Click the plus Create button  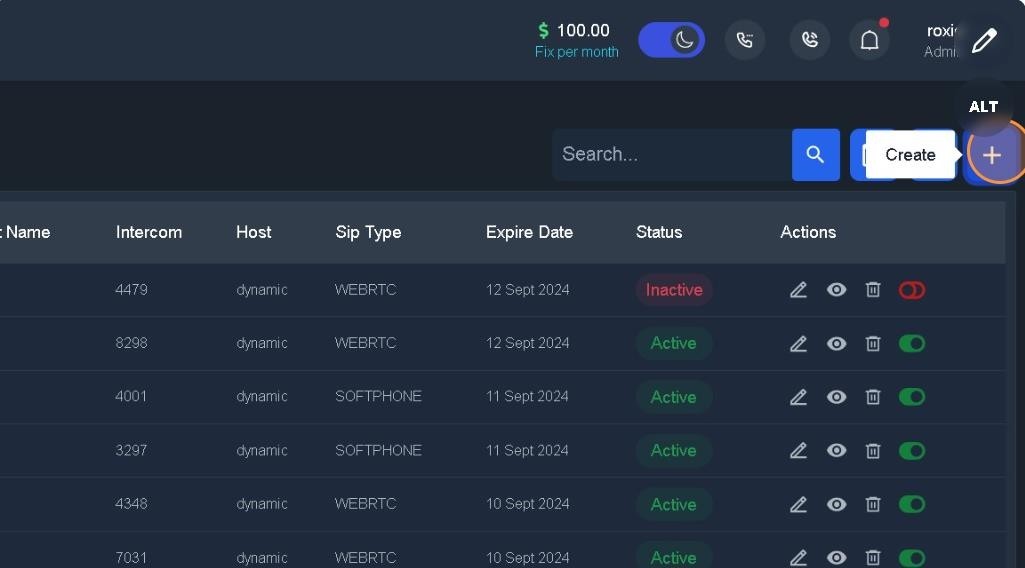pos(991,155)
